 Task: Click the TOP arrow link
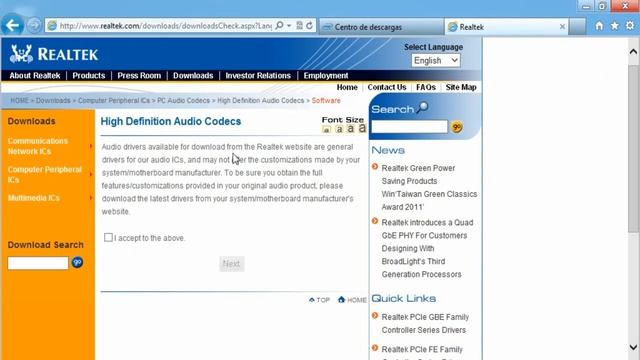coord(319,300)
